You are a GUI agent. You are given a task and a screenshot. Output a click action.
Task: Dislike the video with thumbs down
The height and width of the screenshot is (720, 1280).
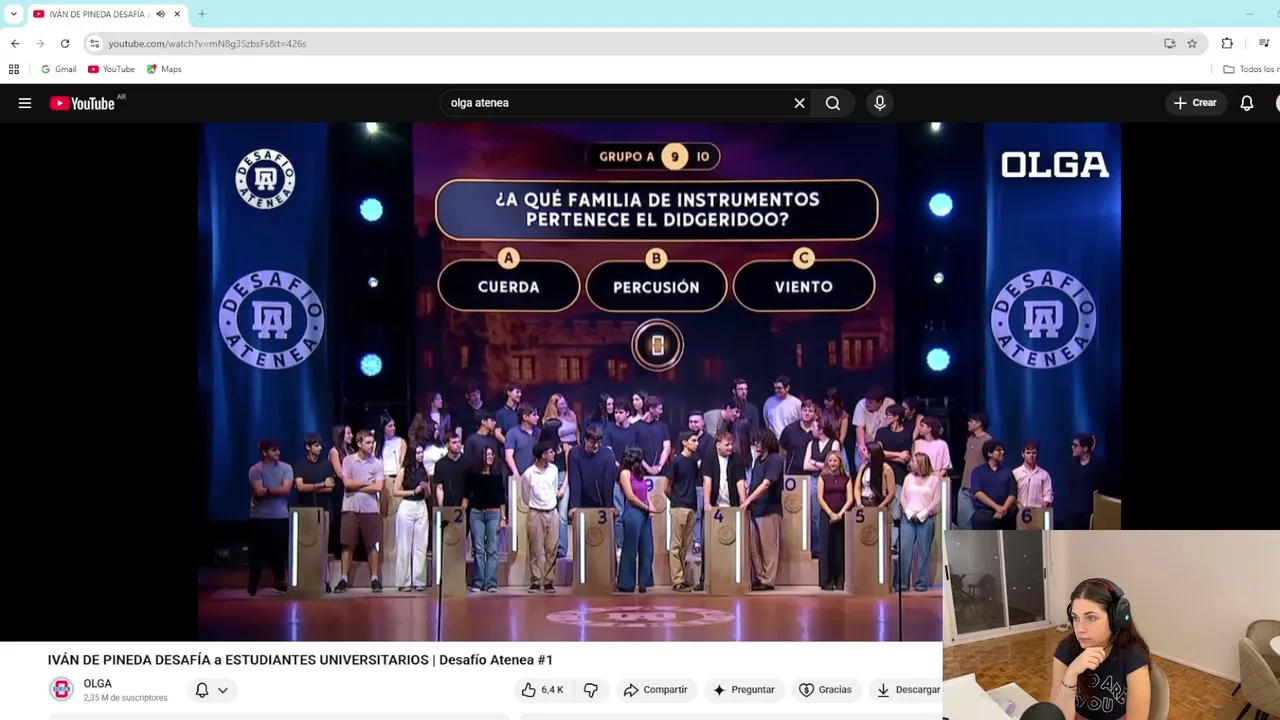[591, 690]
